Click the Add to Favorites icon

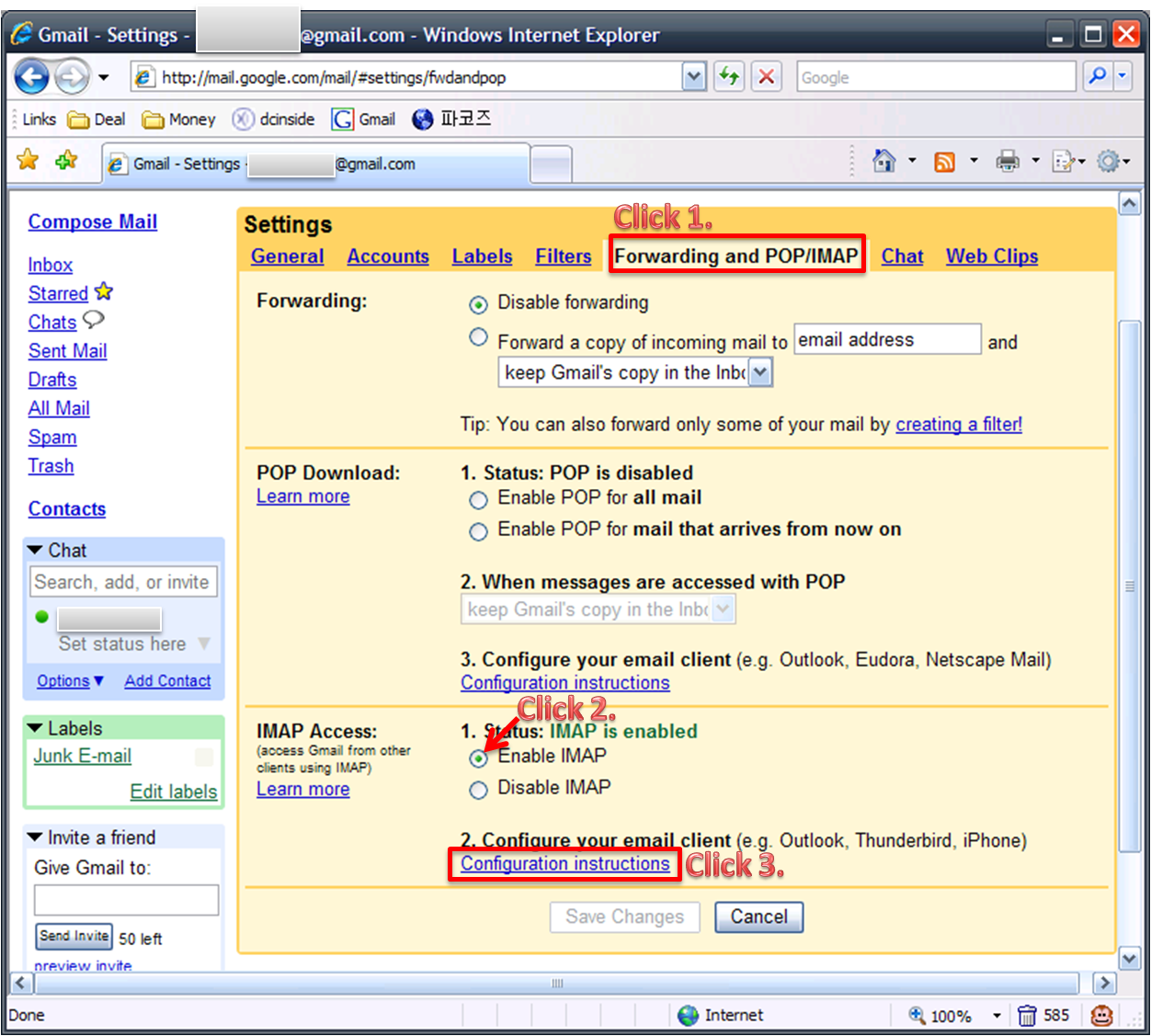tap(66, 160)
